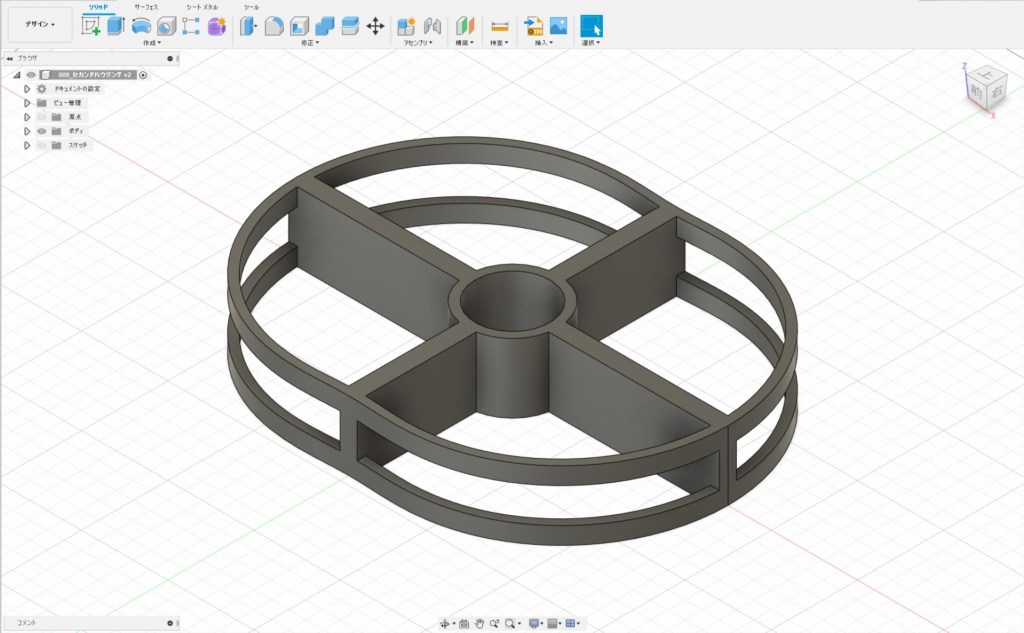The image size is (1024, 633).
Task: Select the purple Create Form icon
Action: [216, 26]
